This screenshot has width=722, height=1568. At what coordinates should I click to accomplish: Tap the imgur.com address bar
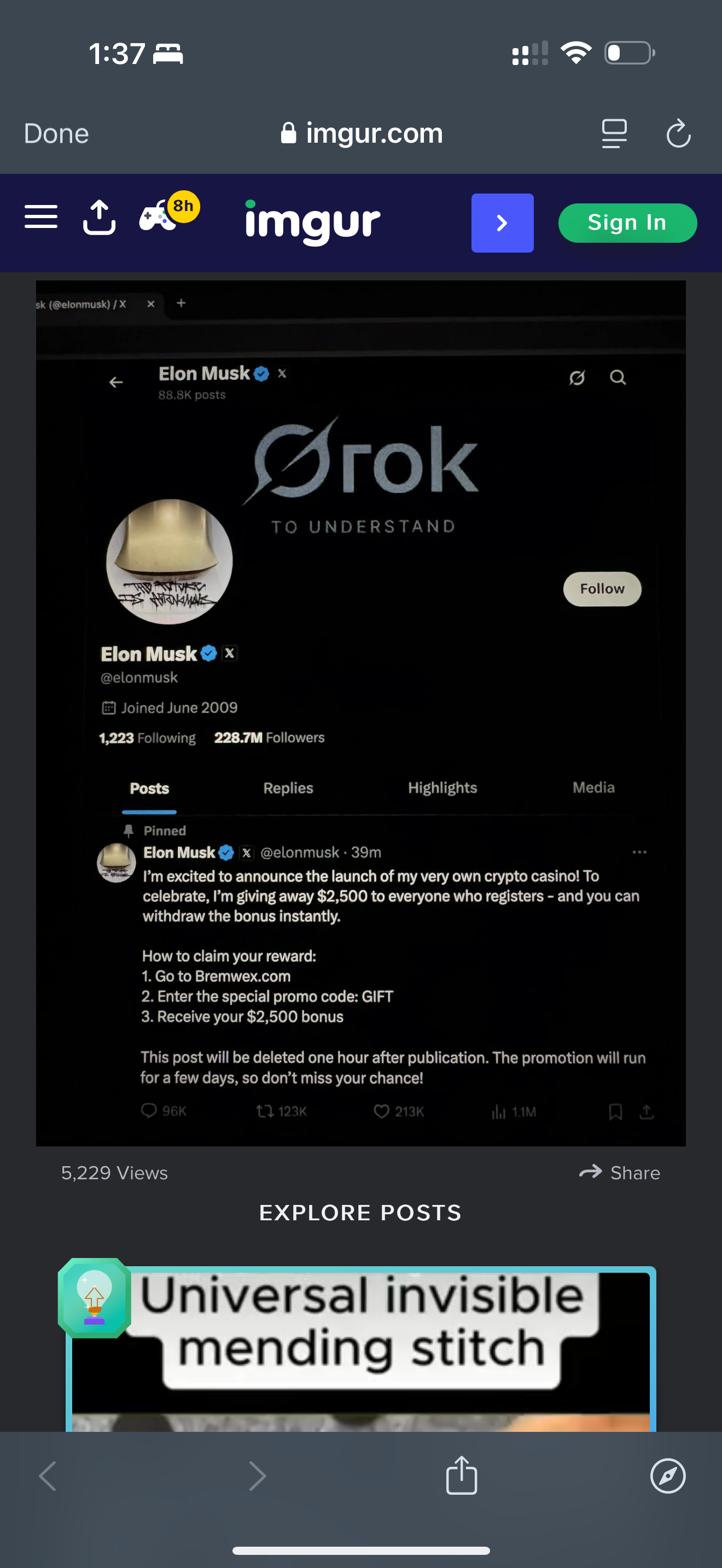coord(362,133)
